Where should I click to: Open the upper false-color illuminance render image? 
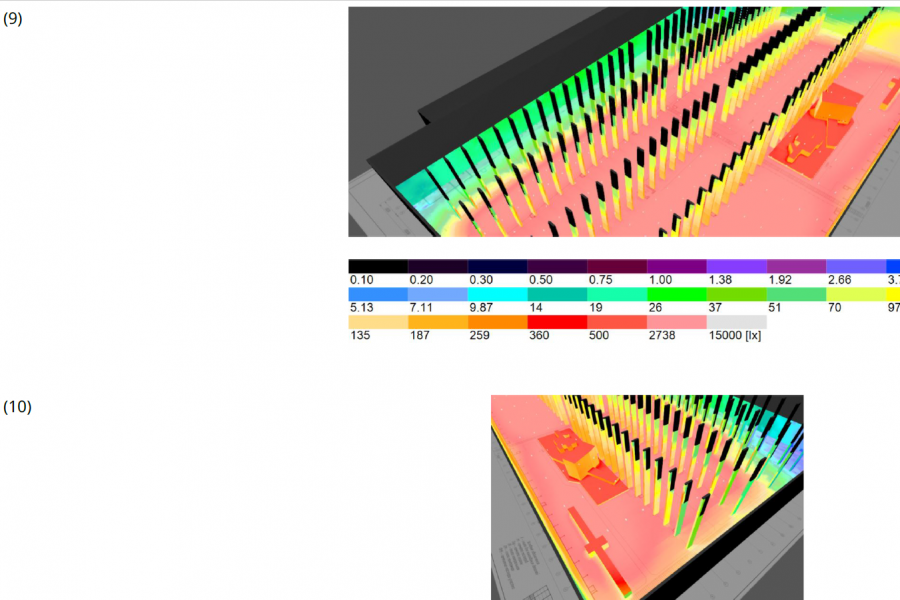pyautogui.click(x=624, y=122)
